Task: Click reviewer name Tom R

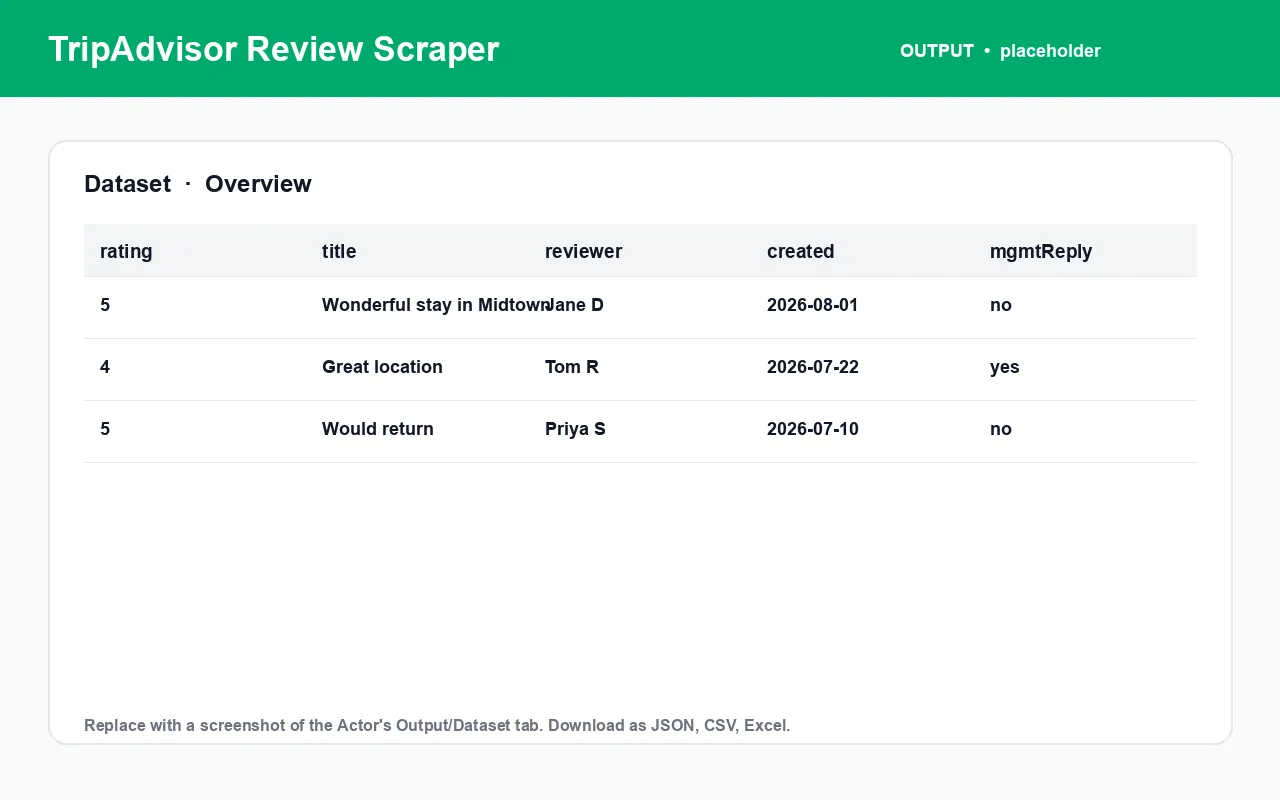Action: coord(572,367)
